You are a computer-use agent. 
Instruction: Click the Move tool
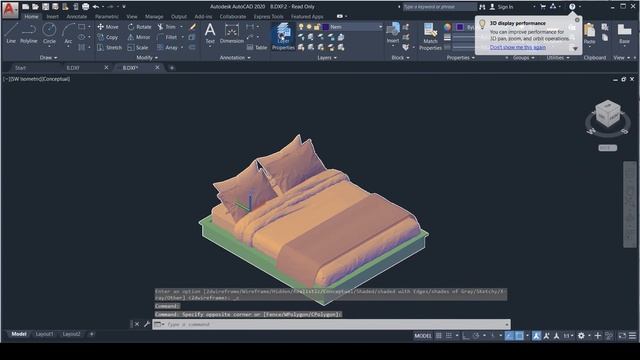tap(108, 27)
